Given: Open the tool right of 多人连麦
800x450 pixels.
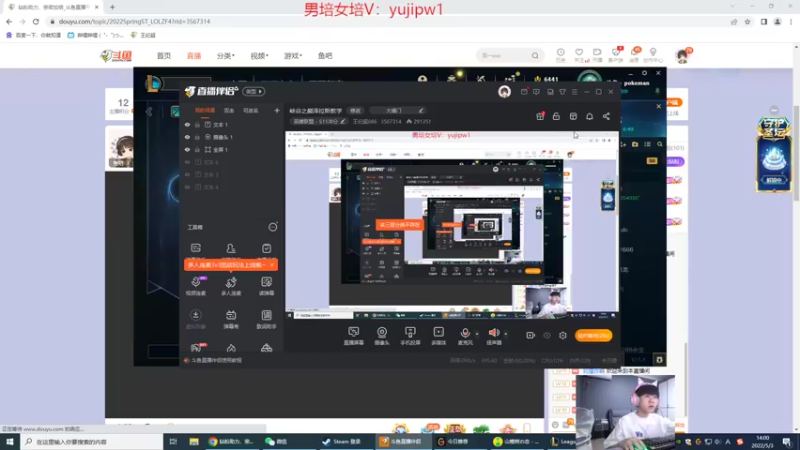Looking at the screenshot, I should [266, 286].
